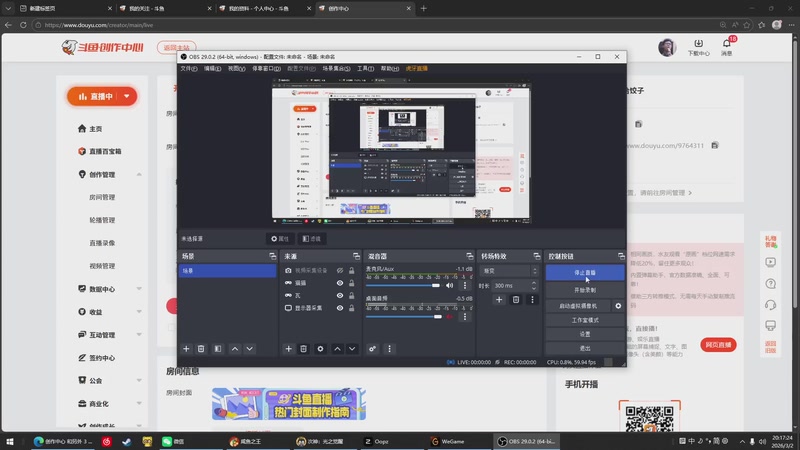Image resolution: width=800 pixels, height=450 pixels.
Task: Pop out the mixer dock with its float icon
Action: (x=469, y=256)
